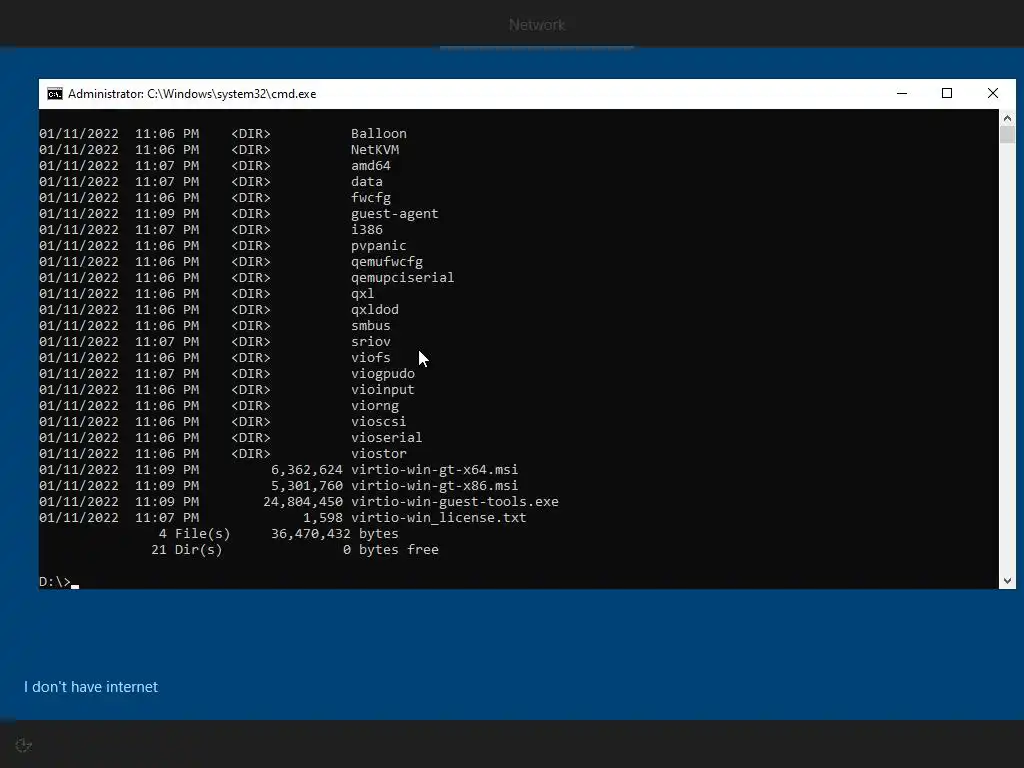Click the qemufwcfg directory name
This screenshot has width=1024, height=768.
387,261
